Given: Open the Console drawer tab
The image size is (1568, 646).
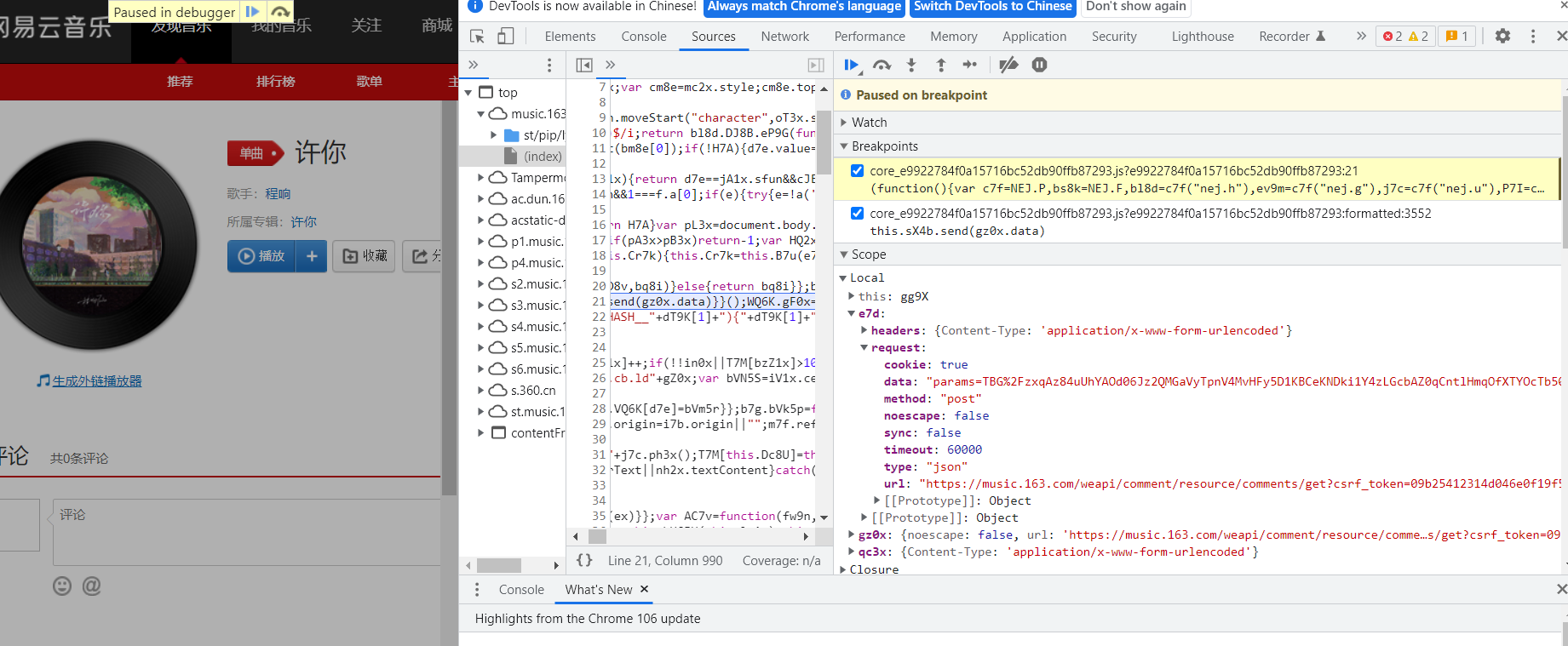Looking at the screenshot, I should point(521,589).
